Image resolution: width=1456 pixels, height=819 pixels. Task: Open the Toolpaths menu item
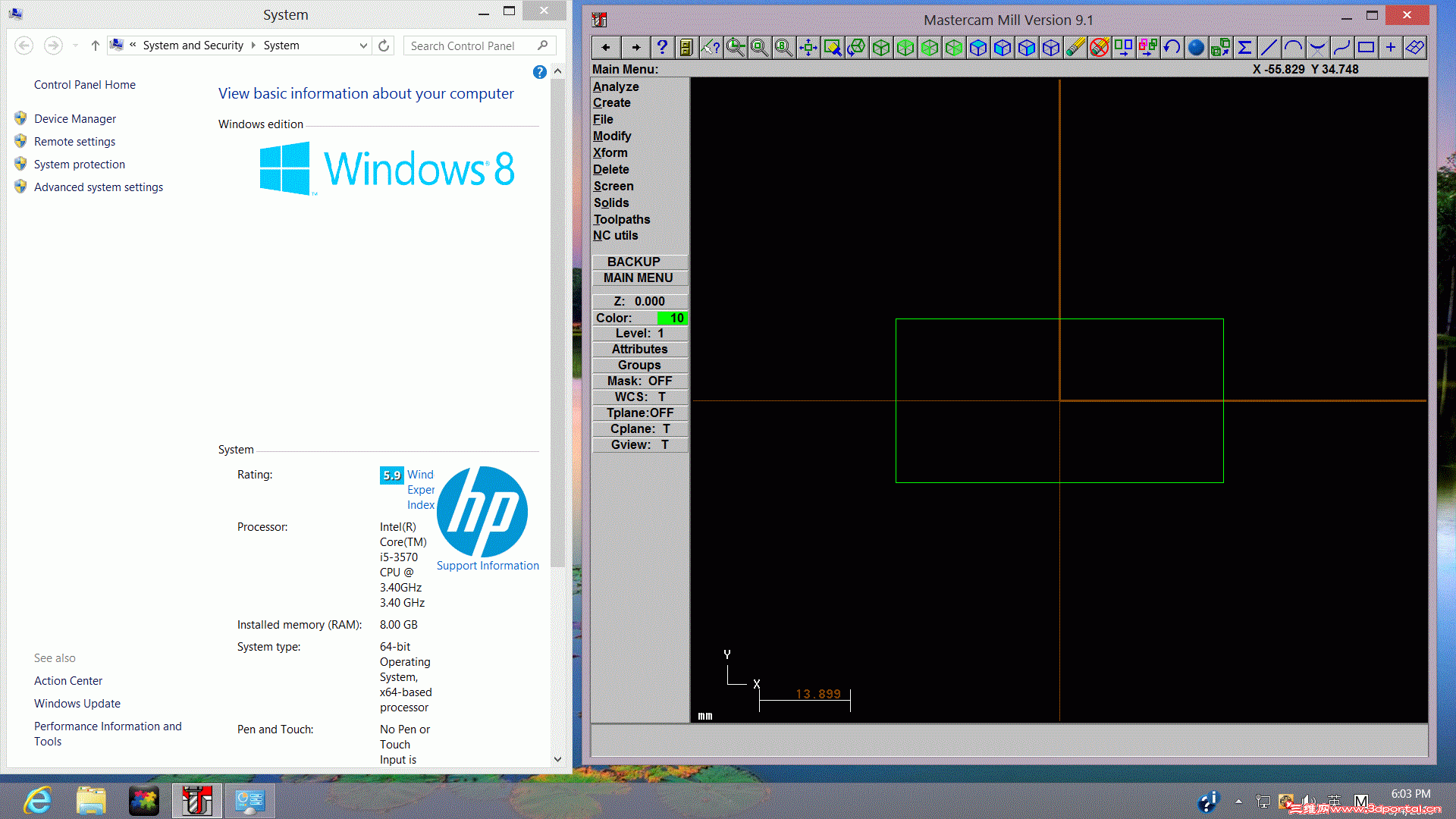(x=621, y=219)
